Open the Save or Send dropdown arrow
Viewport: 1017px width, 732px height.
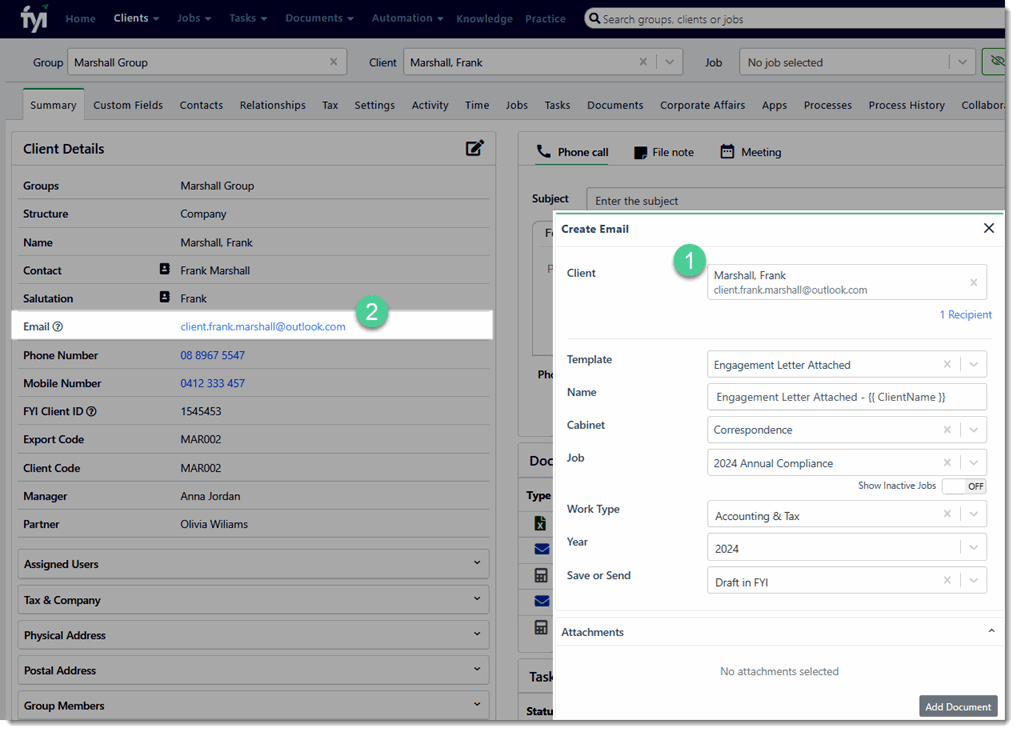tap(974, 580)
